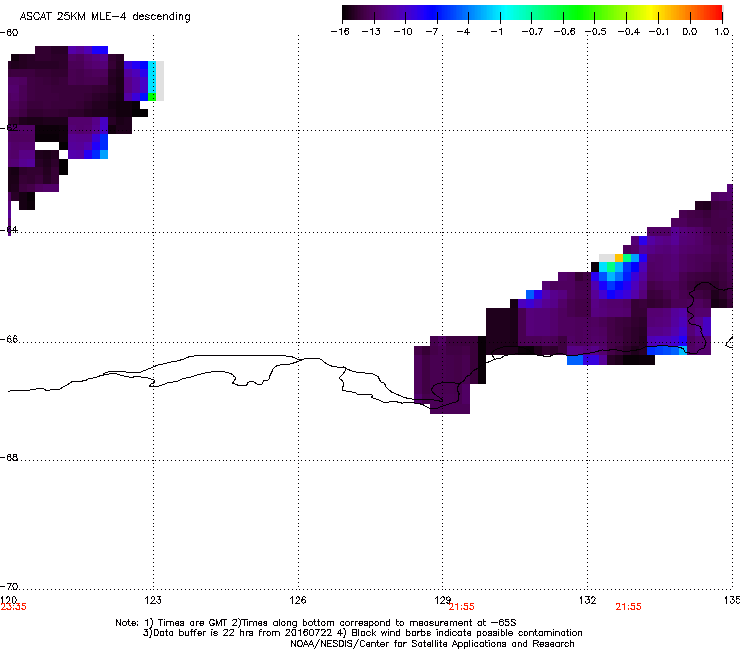
Task: Click the red 21:55 time near 129
Action: 461,607
